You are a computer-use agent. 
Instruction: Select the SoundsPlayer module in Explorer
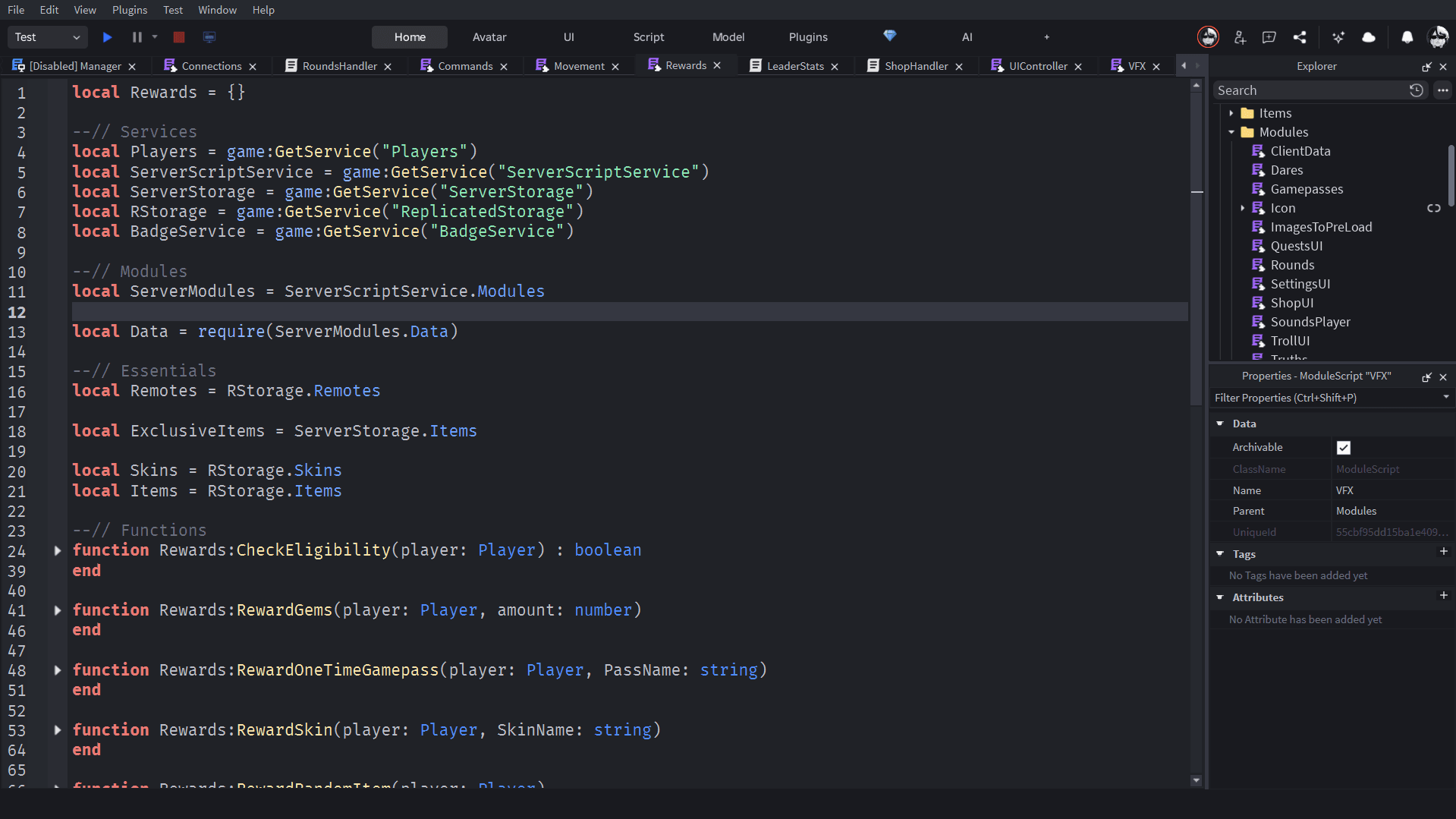point(1310,322)
